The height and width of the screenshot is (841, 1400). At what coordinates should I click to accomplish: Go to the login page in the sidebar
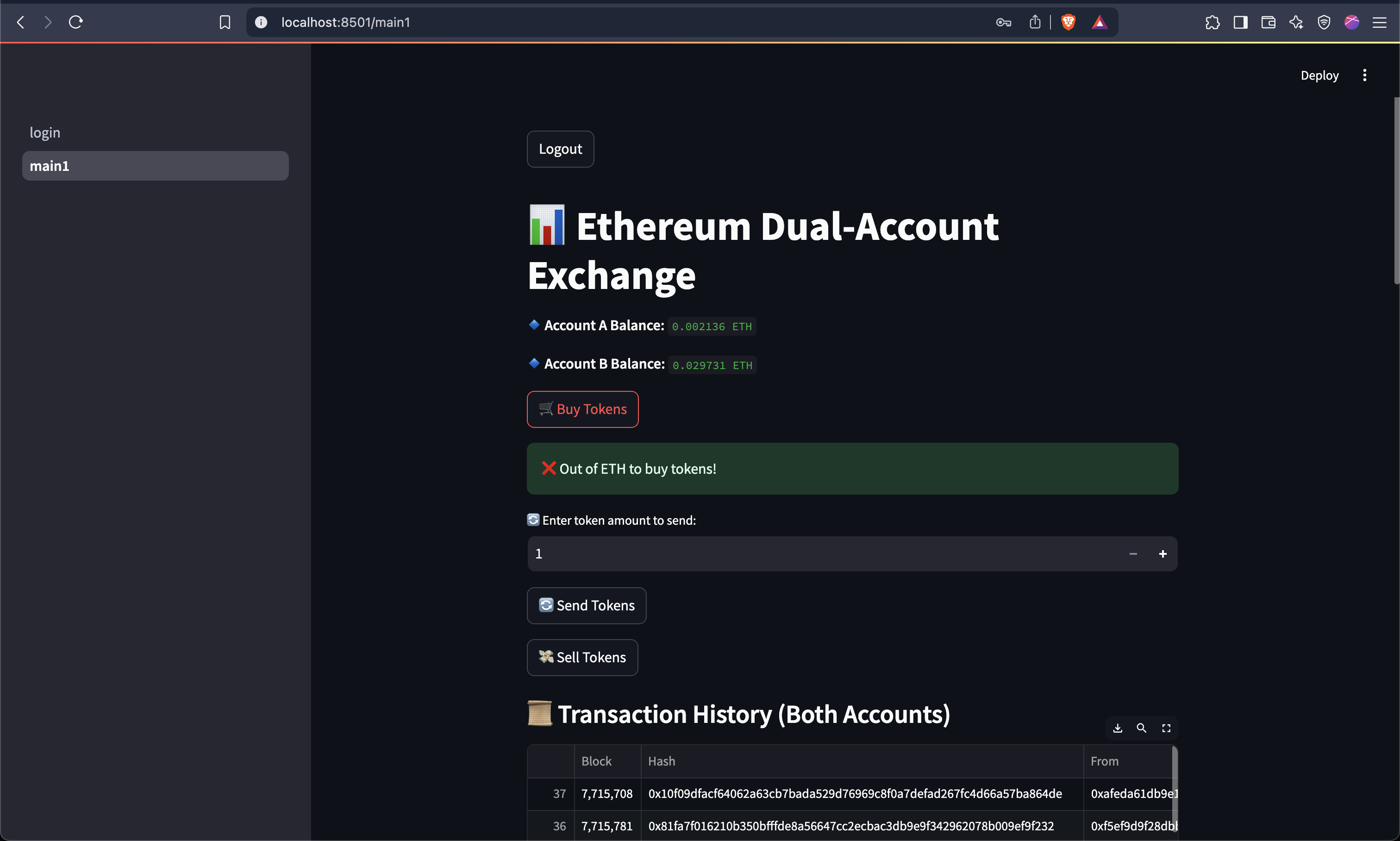[x=45, y=132]
